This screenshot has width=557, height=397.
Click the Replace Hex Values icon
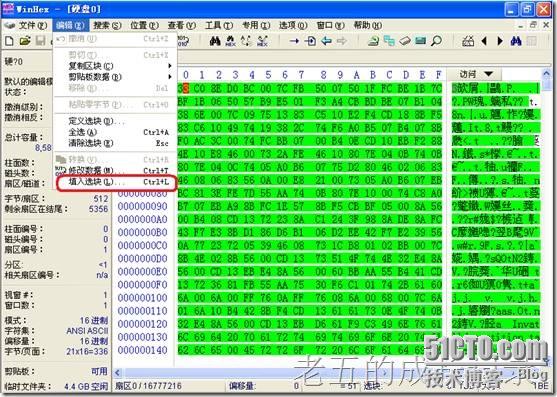tap(262, 41)
